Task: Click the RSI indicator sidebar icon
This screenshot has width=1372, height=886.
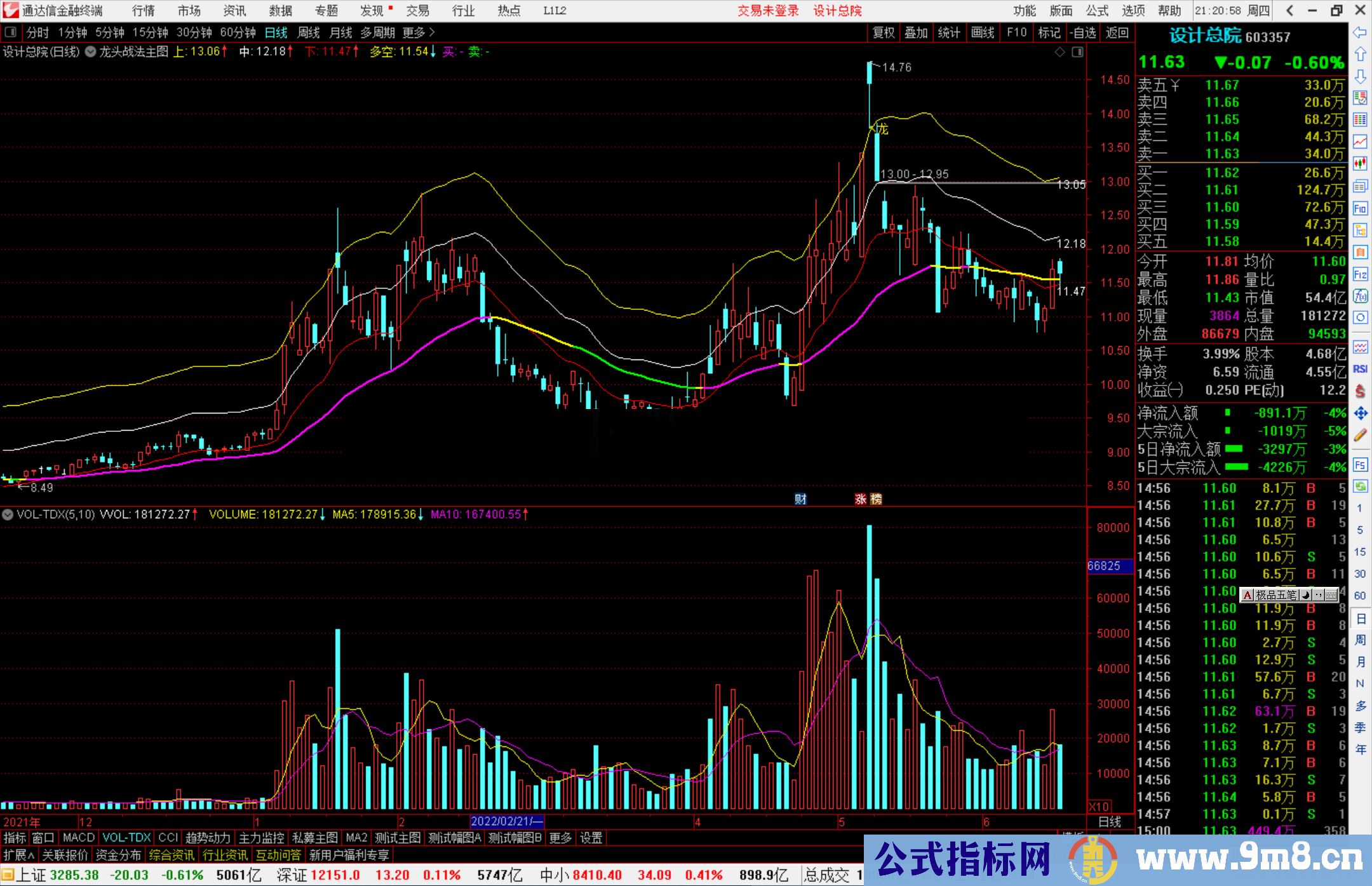Action: pos(1360,369)
